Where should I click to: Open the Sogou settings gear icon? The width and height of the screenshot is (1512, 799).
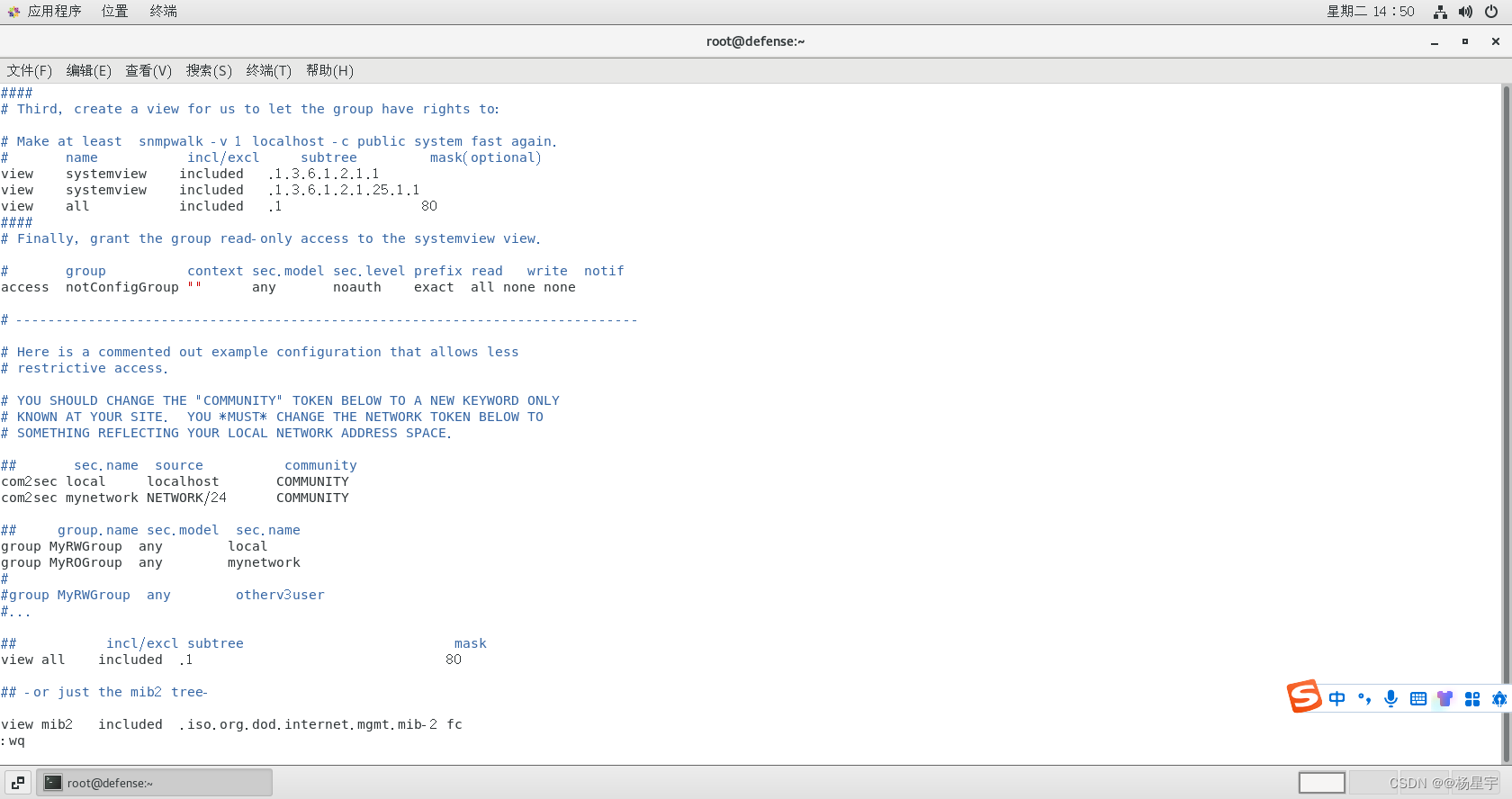1499,699
